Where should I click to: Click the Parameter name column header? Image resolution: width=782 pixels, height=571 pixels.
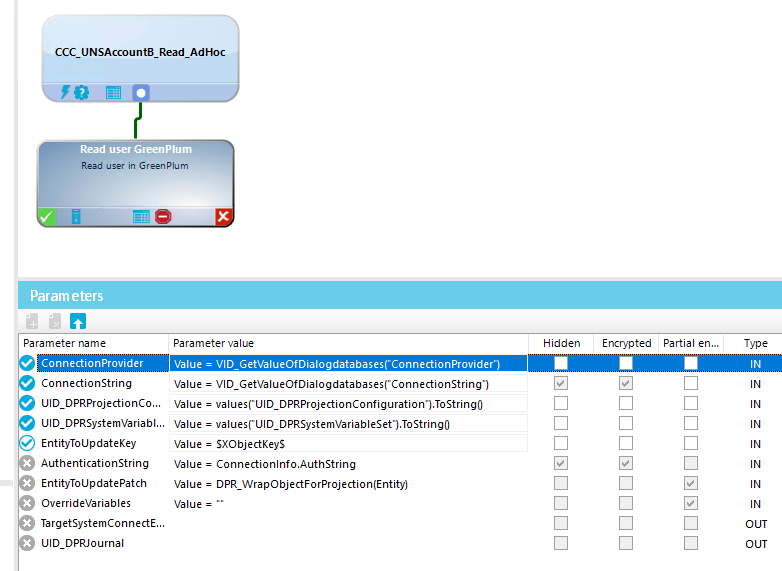click(94, 343)
